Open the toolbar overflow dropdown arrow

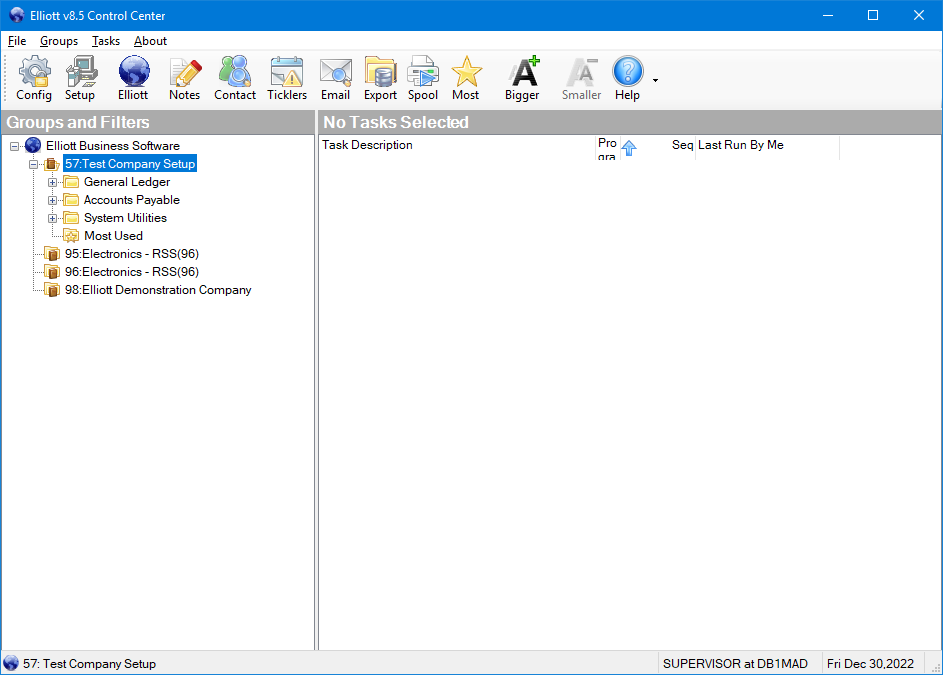(655, 80)
